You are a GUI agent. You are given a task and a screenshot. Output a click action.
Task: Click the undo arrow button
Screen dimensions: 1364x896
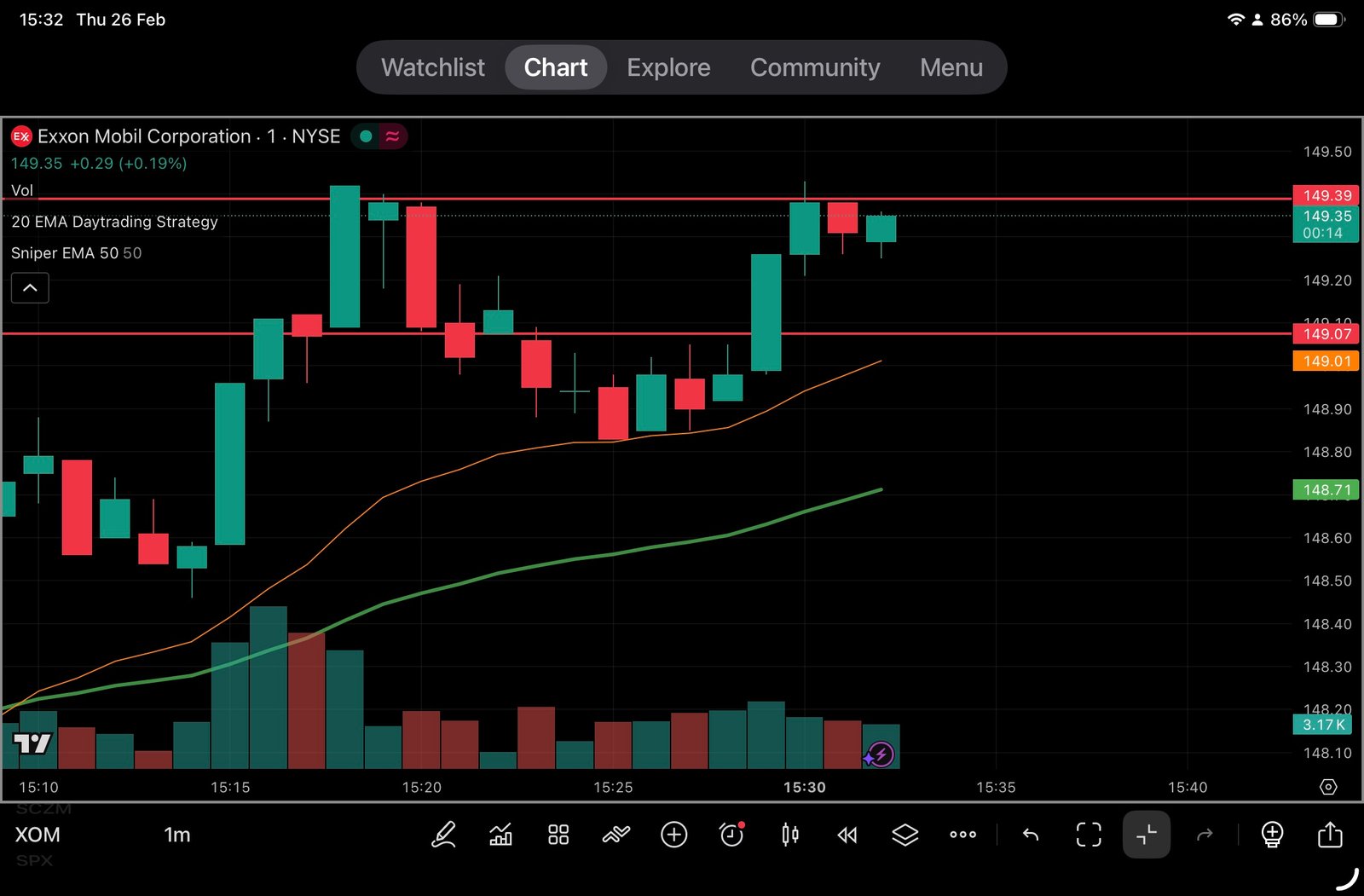(x=1031, y=835)
